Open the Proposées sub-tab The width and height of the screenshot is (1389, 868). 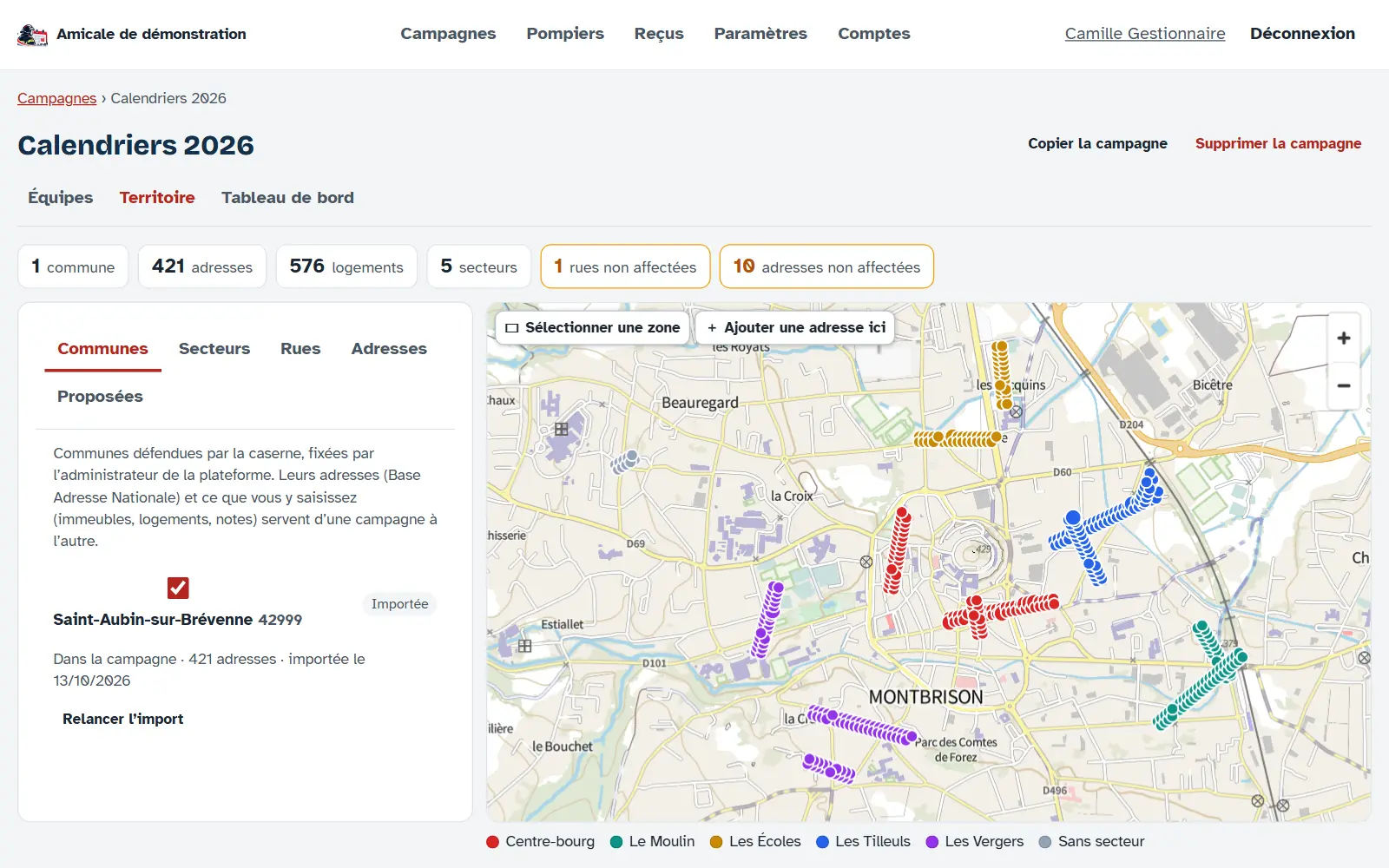(100, 397)
